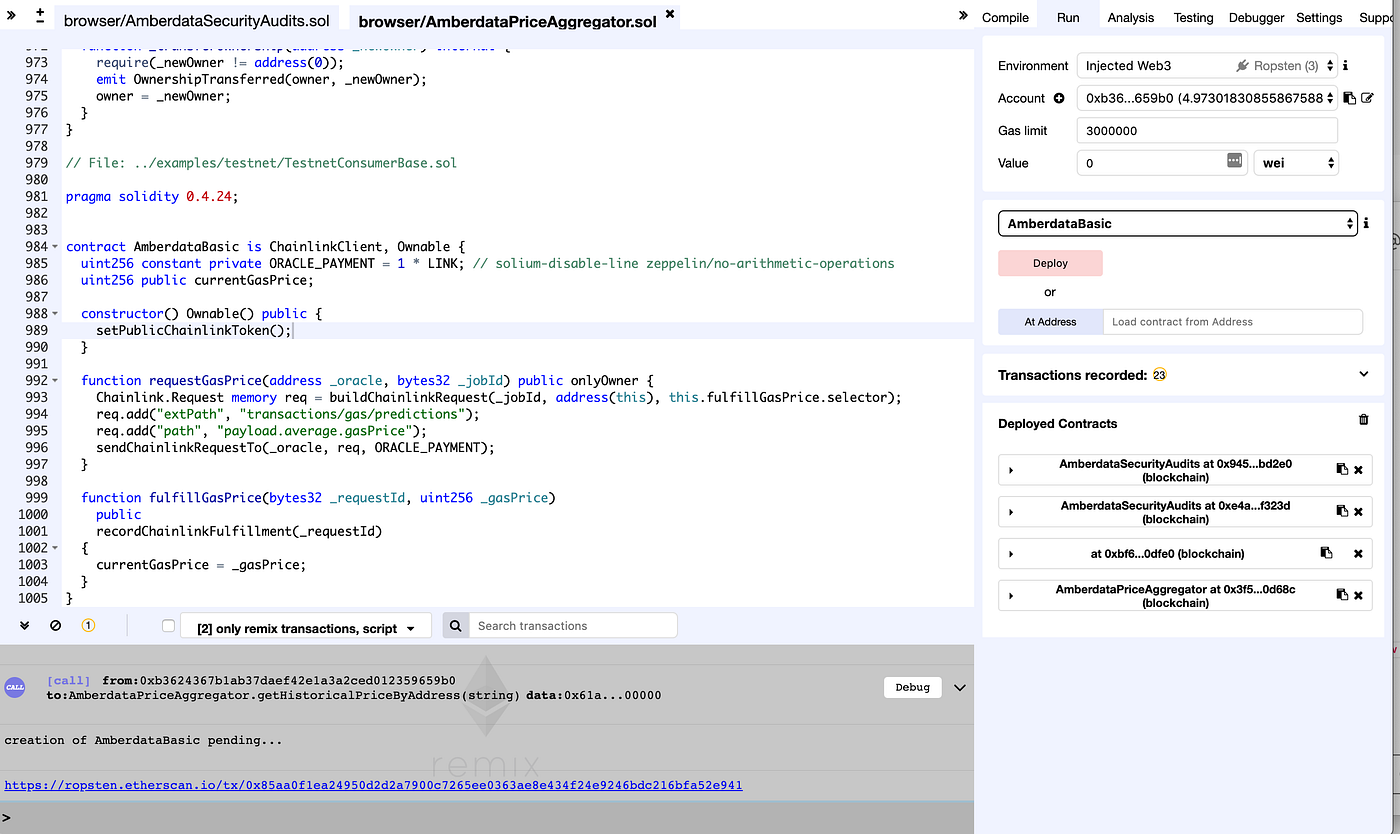The width and height of the screenshot is (1400, 834).
Task: Click the Value input field
Action: pyautogui.click(x=1162, y=162)
